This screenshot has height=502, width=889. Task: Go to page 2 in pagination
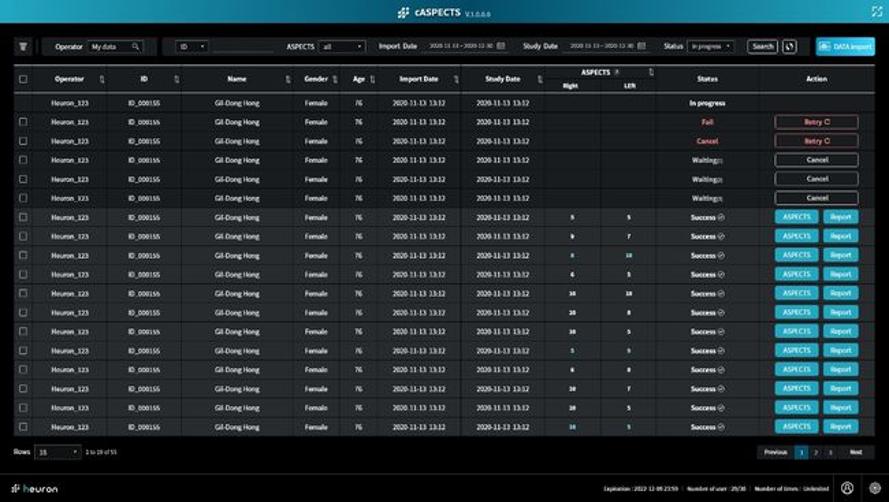click(x=816, y=452)
